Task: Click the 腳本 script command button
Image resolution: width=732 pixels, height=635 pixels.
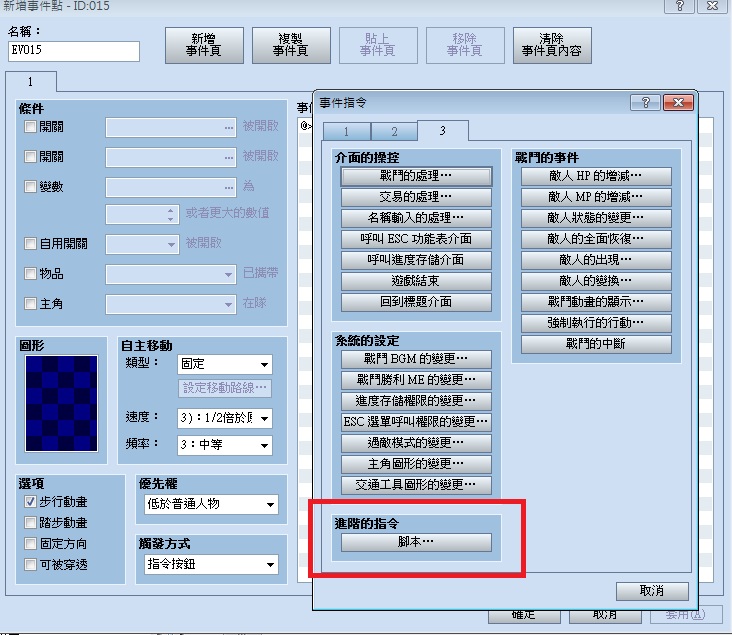Action: click(x=416, y=543)
